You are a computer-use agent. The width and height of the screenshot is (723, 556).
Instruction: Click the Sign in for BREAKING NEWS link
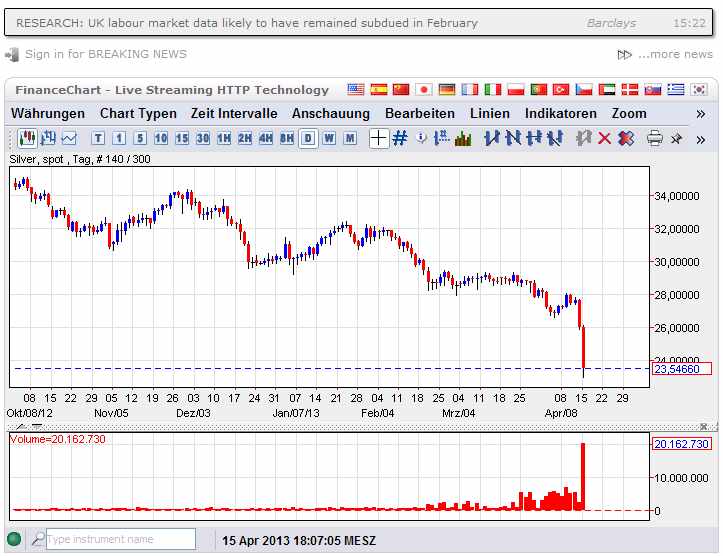[106, 54]
